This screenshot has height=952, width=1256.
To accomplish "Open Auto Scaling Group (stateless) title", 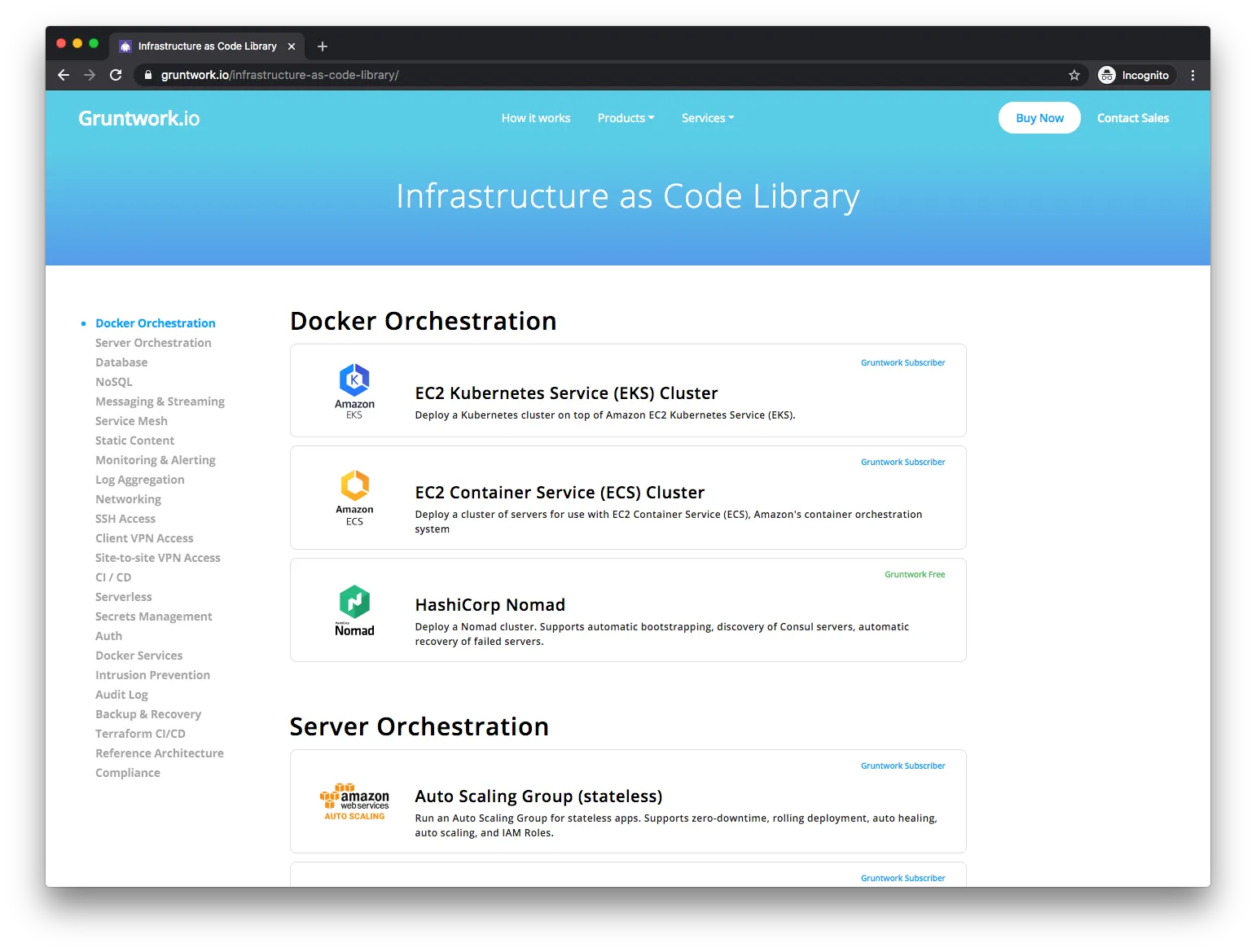I will tap(538, 796).
